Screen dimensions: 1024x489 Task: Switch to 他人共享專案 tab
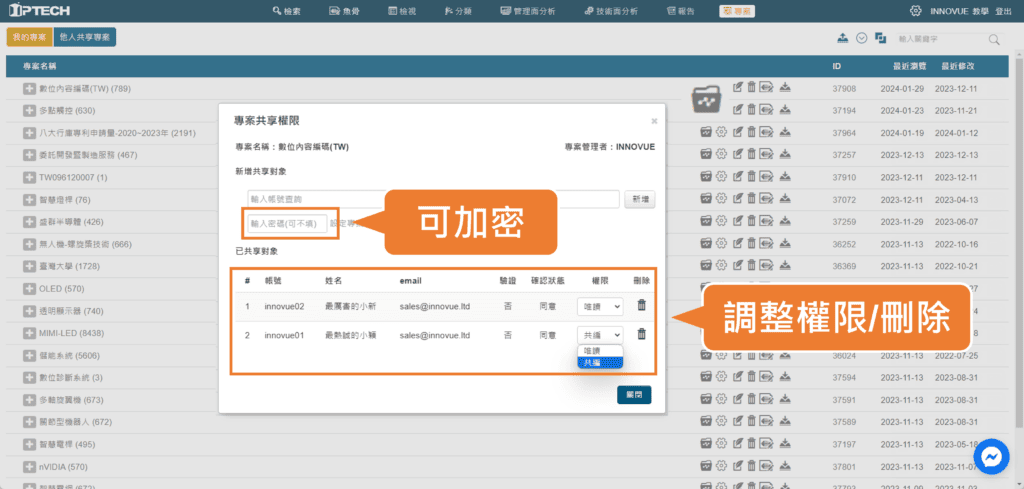coord(85,37)
